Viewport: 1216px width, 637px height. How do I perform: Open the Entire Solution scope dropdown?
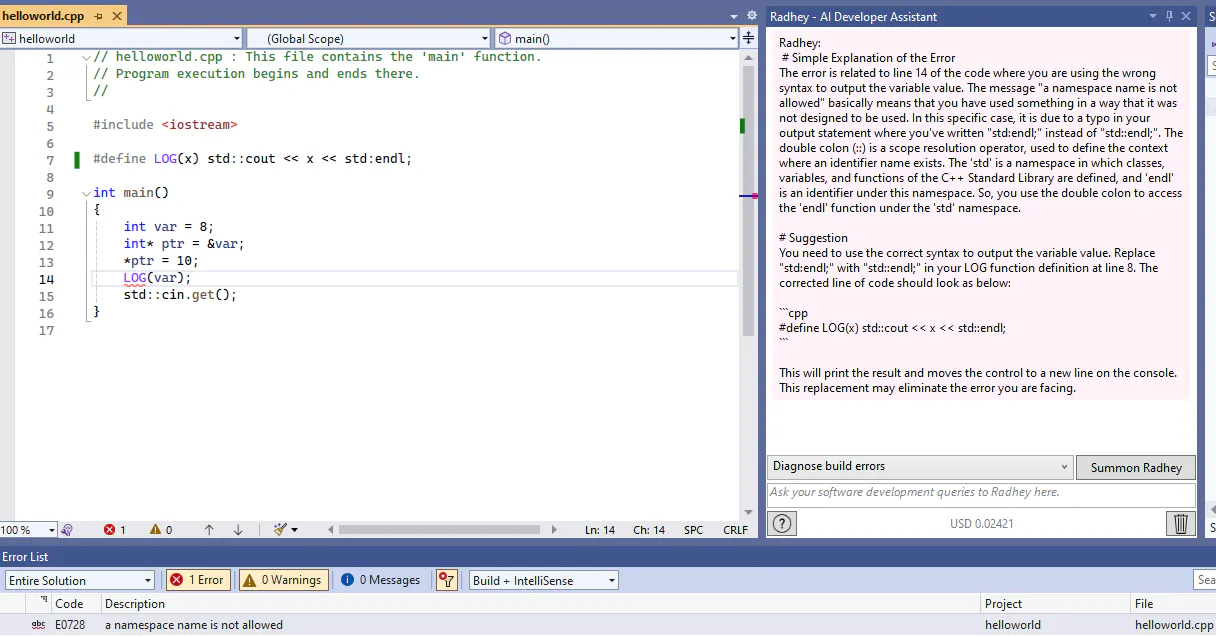[x=80, y=580]
